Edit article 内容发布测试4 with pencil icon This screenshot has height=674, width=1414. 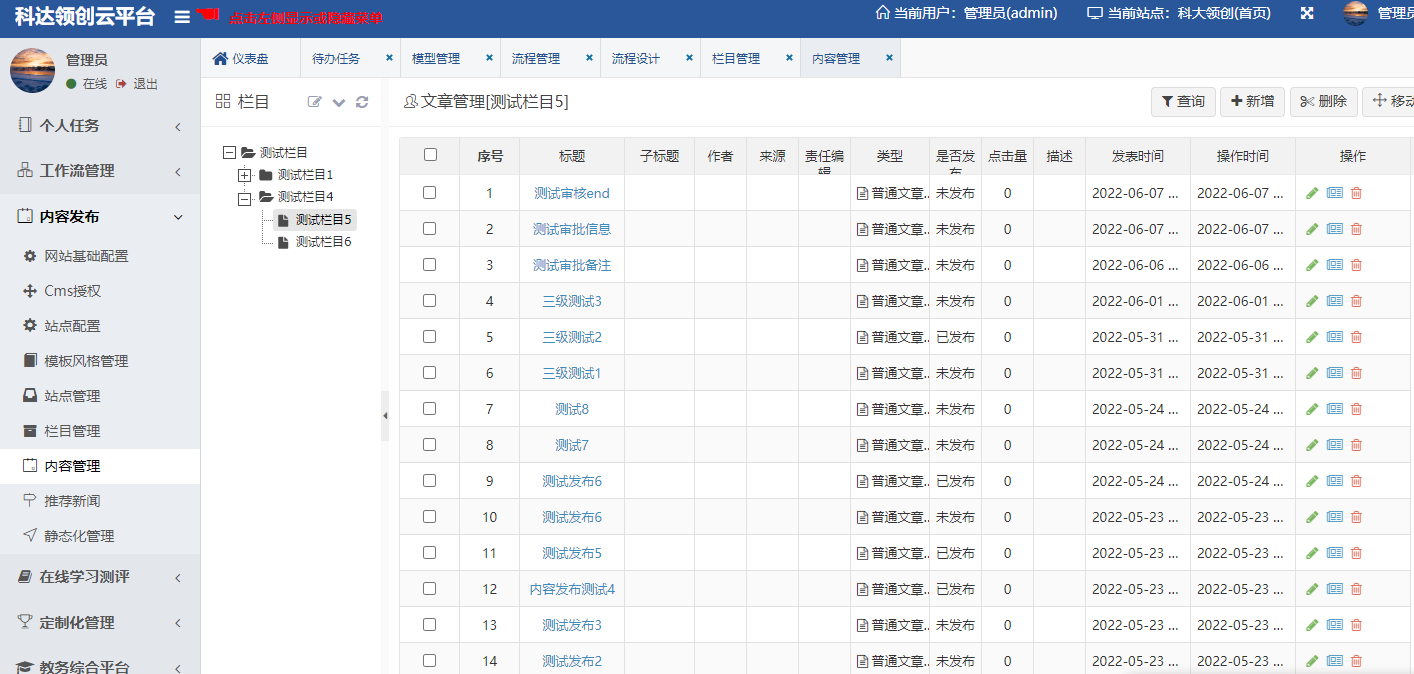(x=1312, y=589)
